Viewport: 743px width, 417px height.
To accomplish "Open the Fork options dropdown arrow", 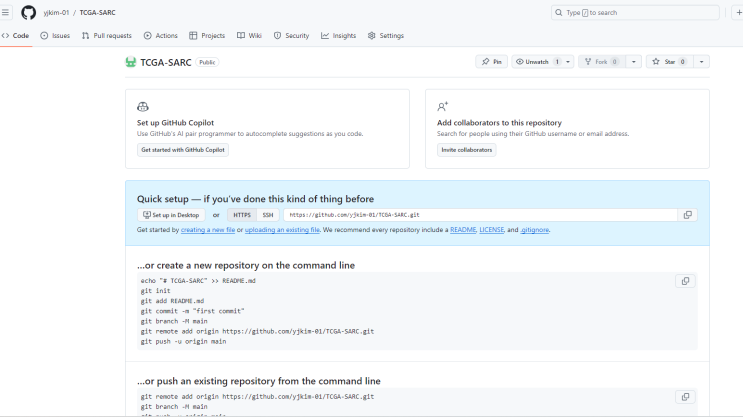I will [x=633, y=62].
